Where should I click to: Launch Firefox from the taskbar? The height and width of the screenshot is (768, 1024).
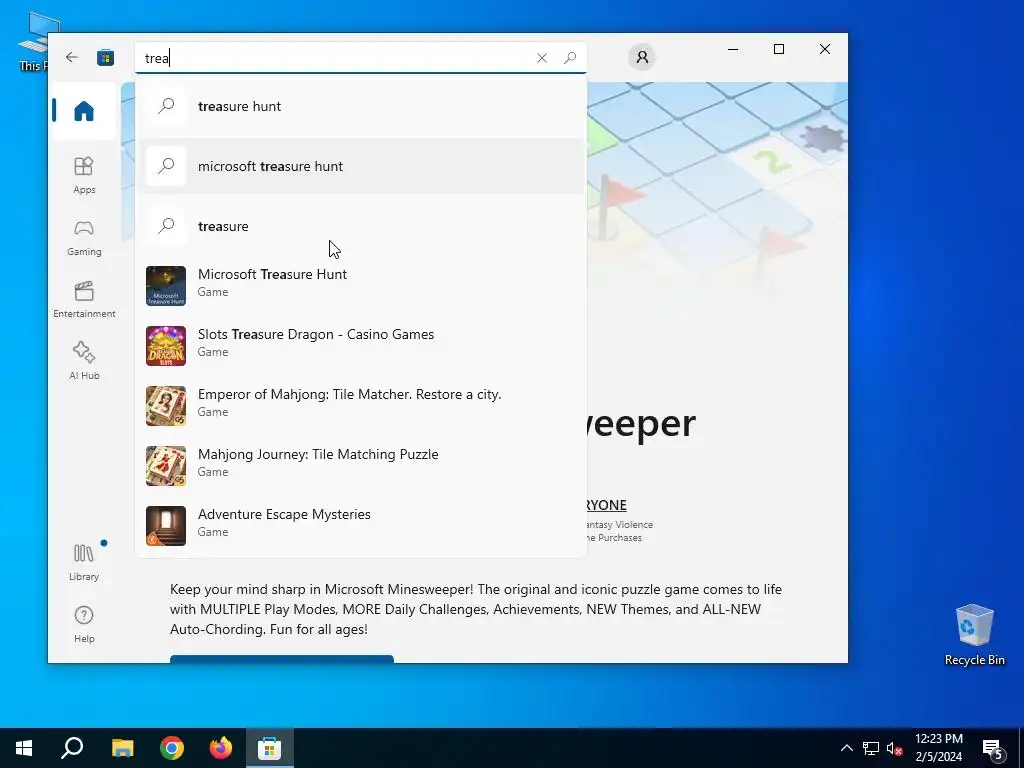pyautogui.click(x=221, y=748)
